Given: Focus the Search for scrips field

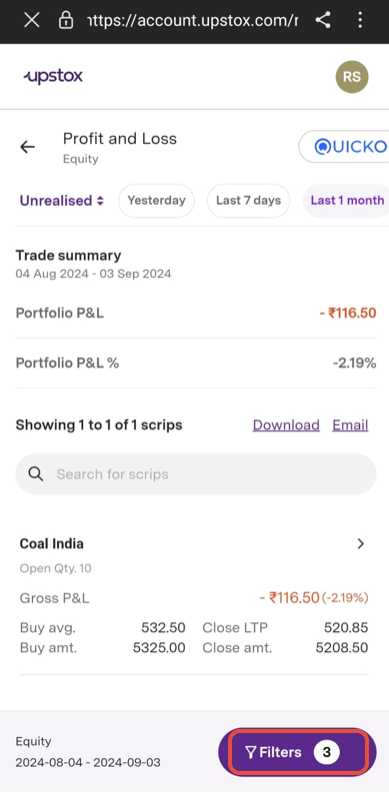Looking at the screenshot, I should pyautogui.click(x=196, y=474).
